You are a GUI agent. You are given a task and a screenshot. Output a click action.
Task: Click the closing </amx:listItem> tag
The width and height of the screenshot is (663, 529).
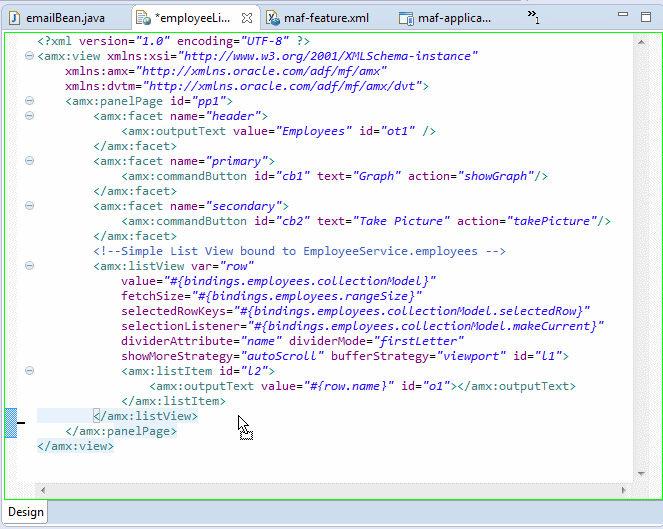173,401
